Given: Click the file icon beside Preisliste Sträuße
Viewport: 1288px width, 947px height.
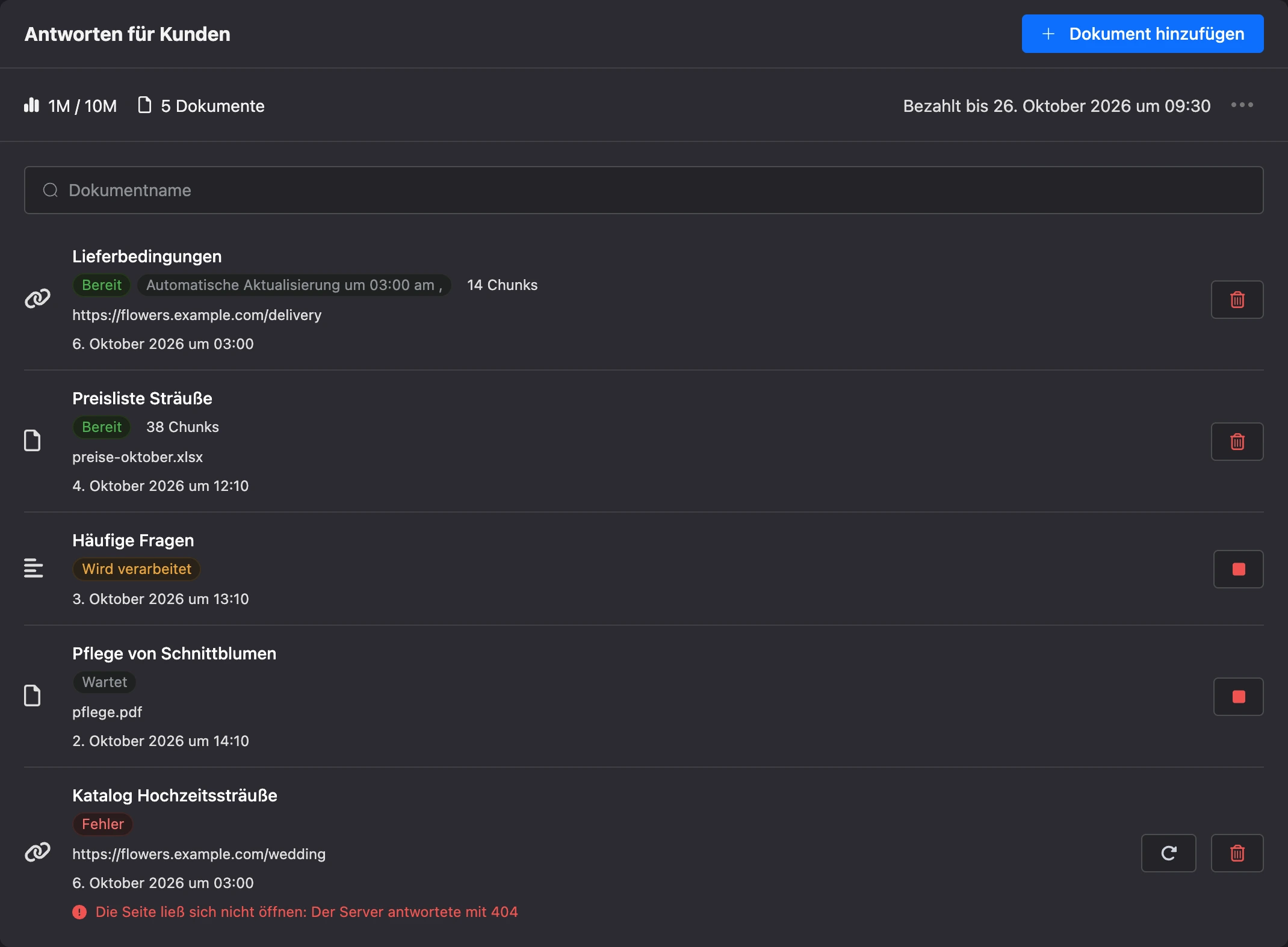Looking at the screenshot, I should tap(33, 440).
